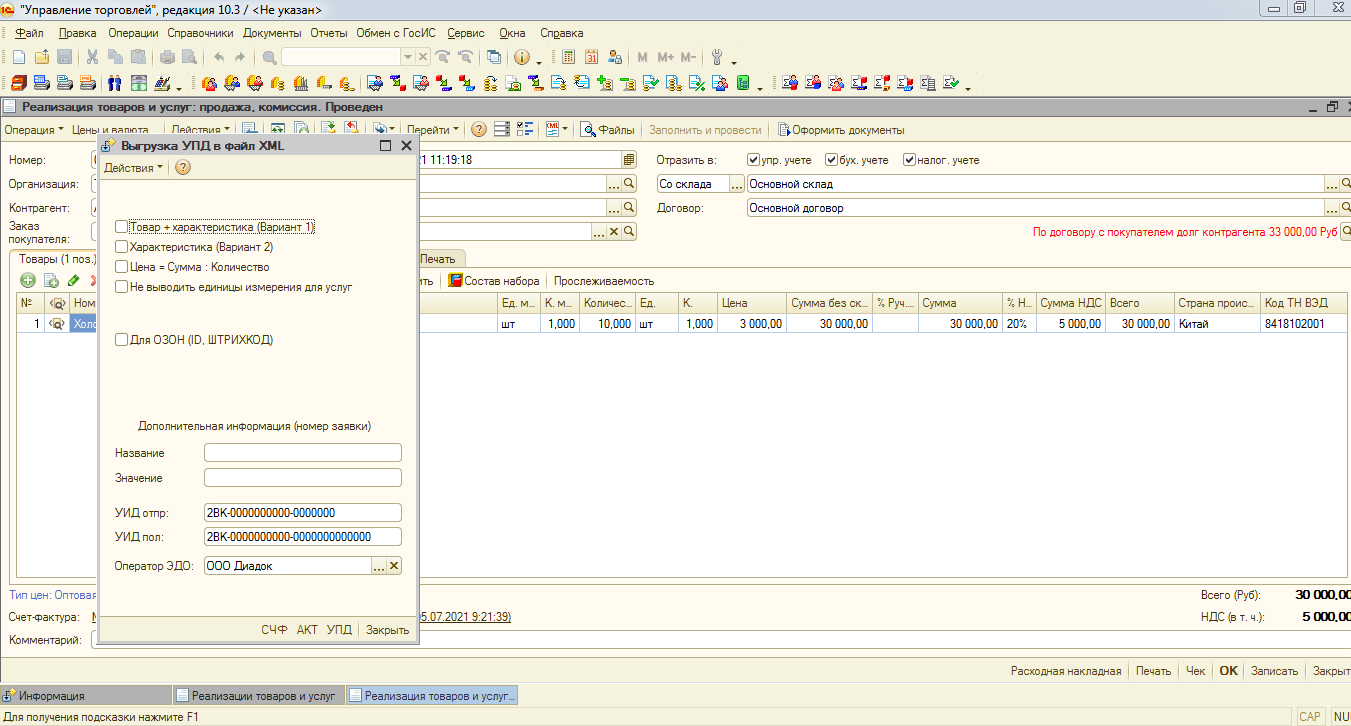Expand the search field dropdown in main toolbar
This screenshot has height=726, width=1351.
tap(408, 57)
